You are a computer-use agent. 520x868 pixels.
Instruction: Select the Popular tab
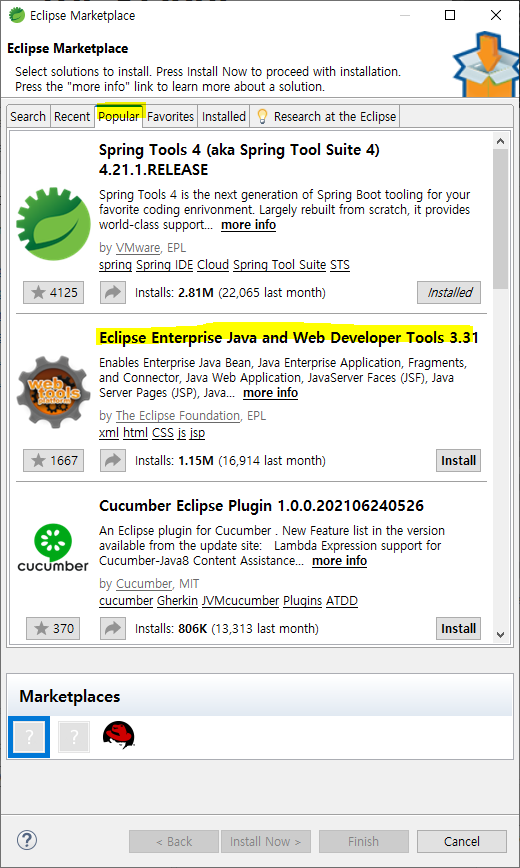119,116
